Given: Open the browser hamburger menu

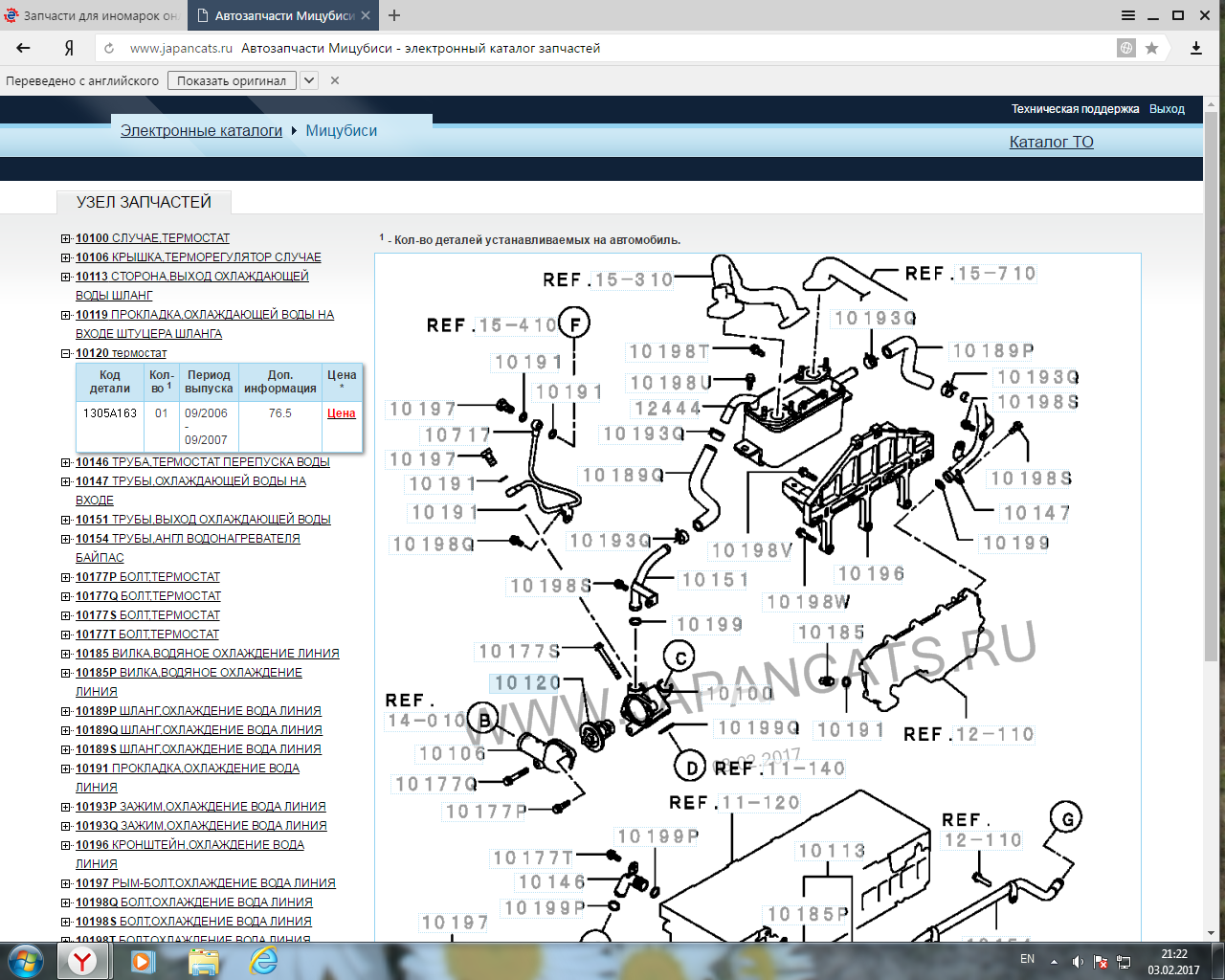Looking at the screenshot, I should point(1128,15).
